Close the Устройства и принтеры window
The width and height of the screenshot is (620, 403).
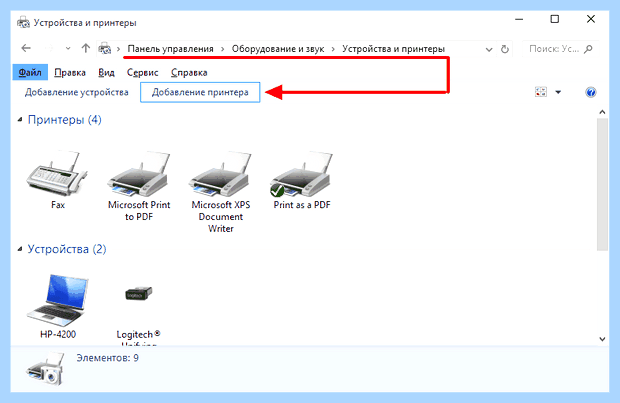tap(591, 19)
